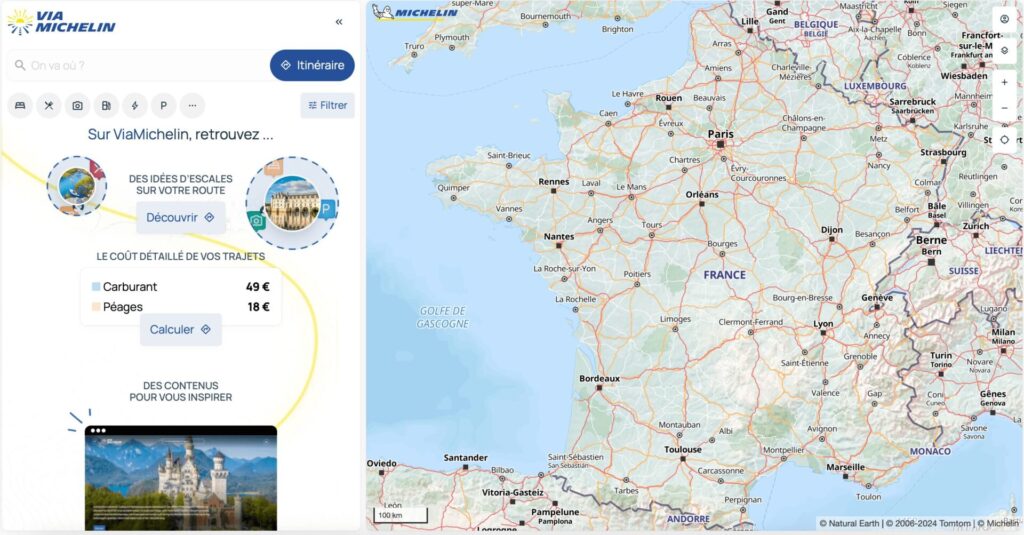Select the hotels bed icon filter

point(20,105)
